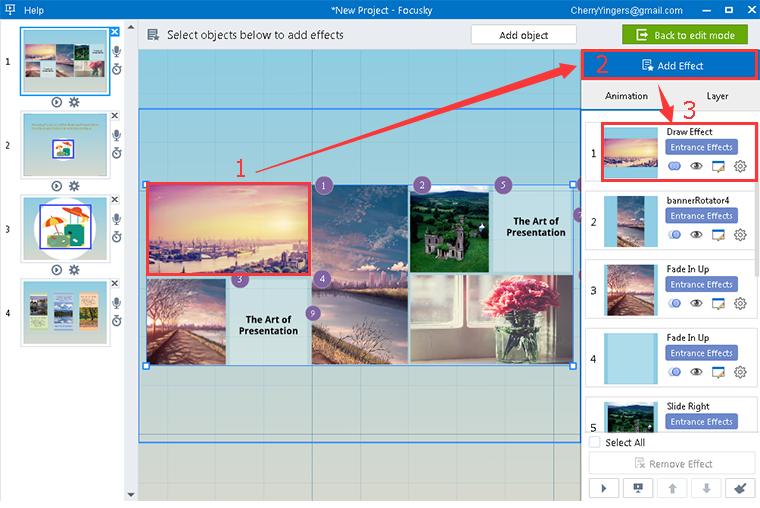The width and height of the screenshot is (760, 508).
Task: Remove slide 4 with its X button
Action: pyautogui.click(x=114, y=283)
